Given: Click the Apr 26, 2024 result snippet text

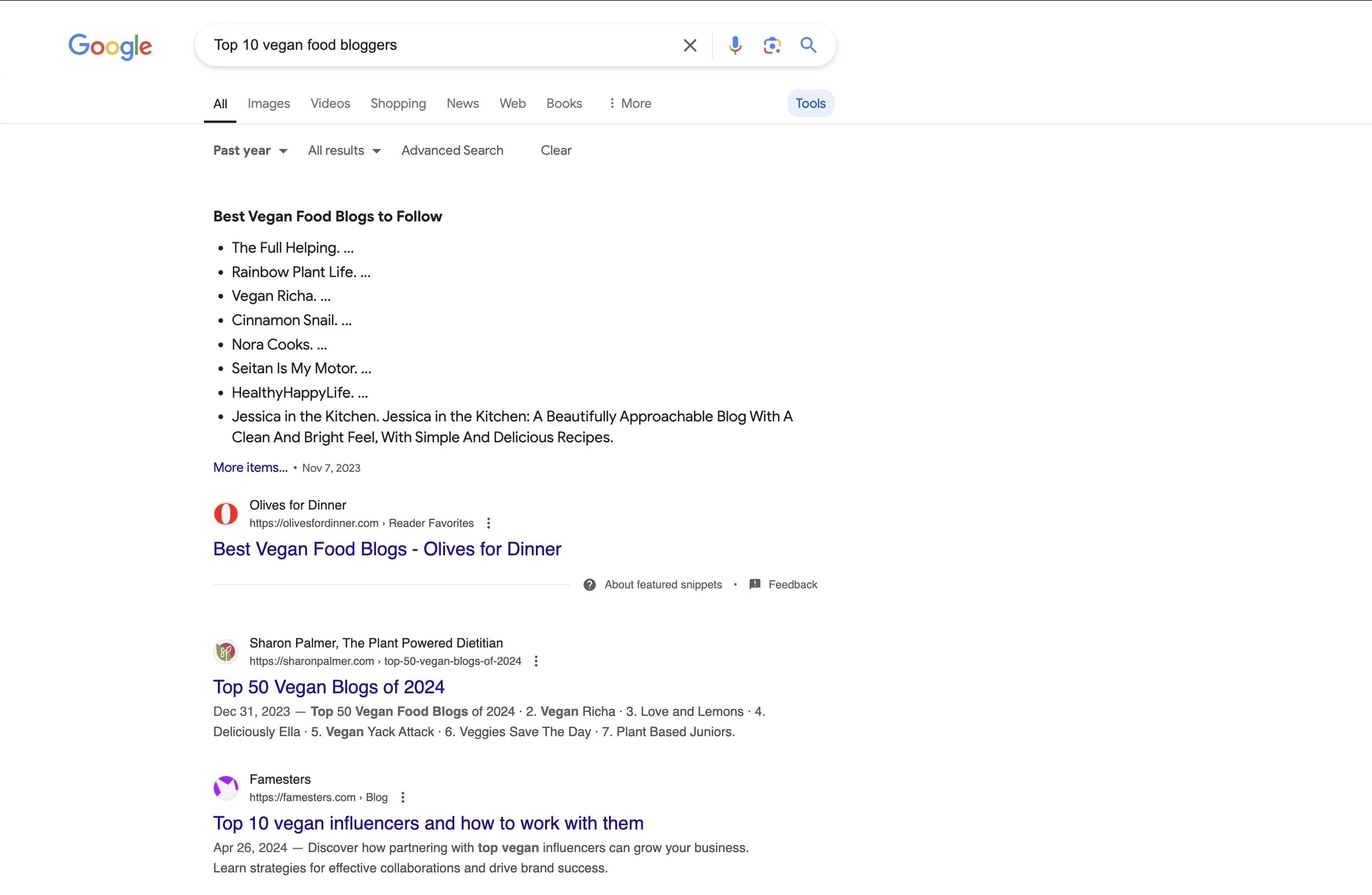Looking at the screenshot, I should 481,858.
